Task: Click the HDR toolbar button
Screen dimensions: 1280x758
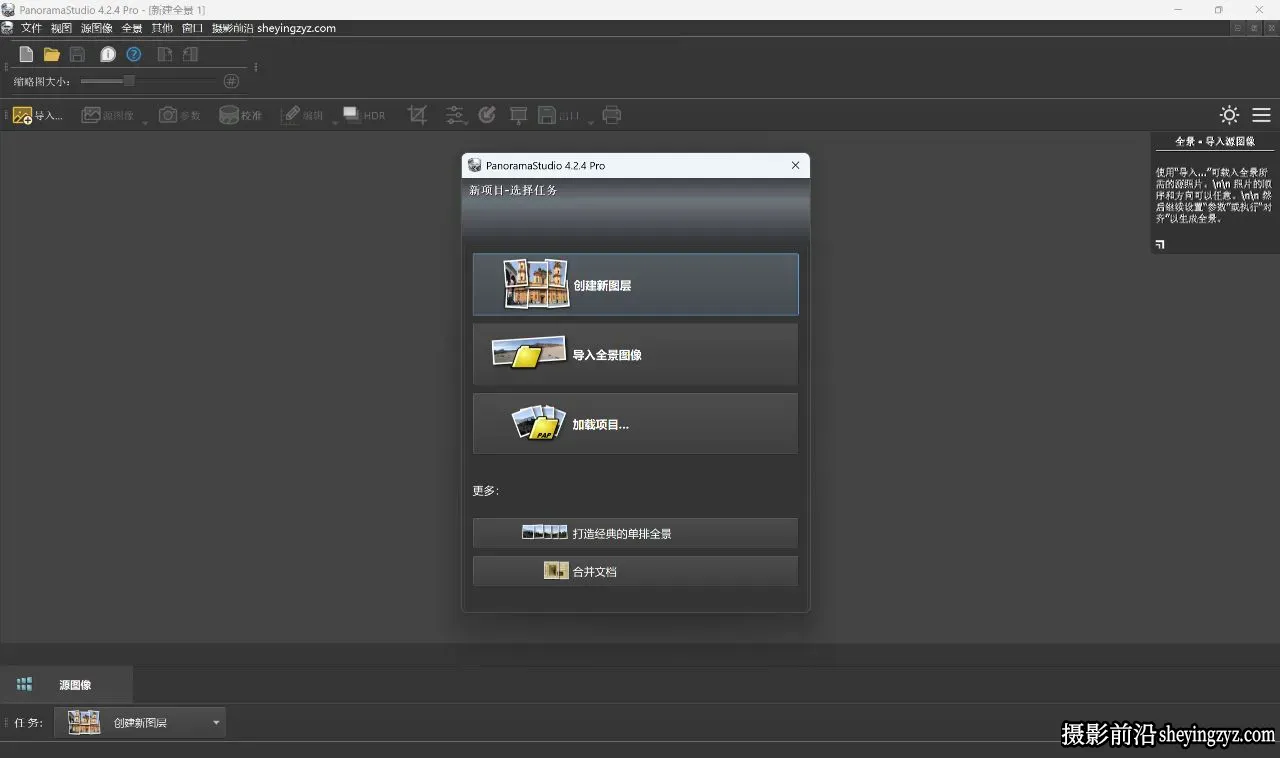Action: [x=364, y=115]
